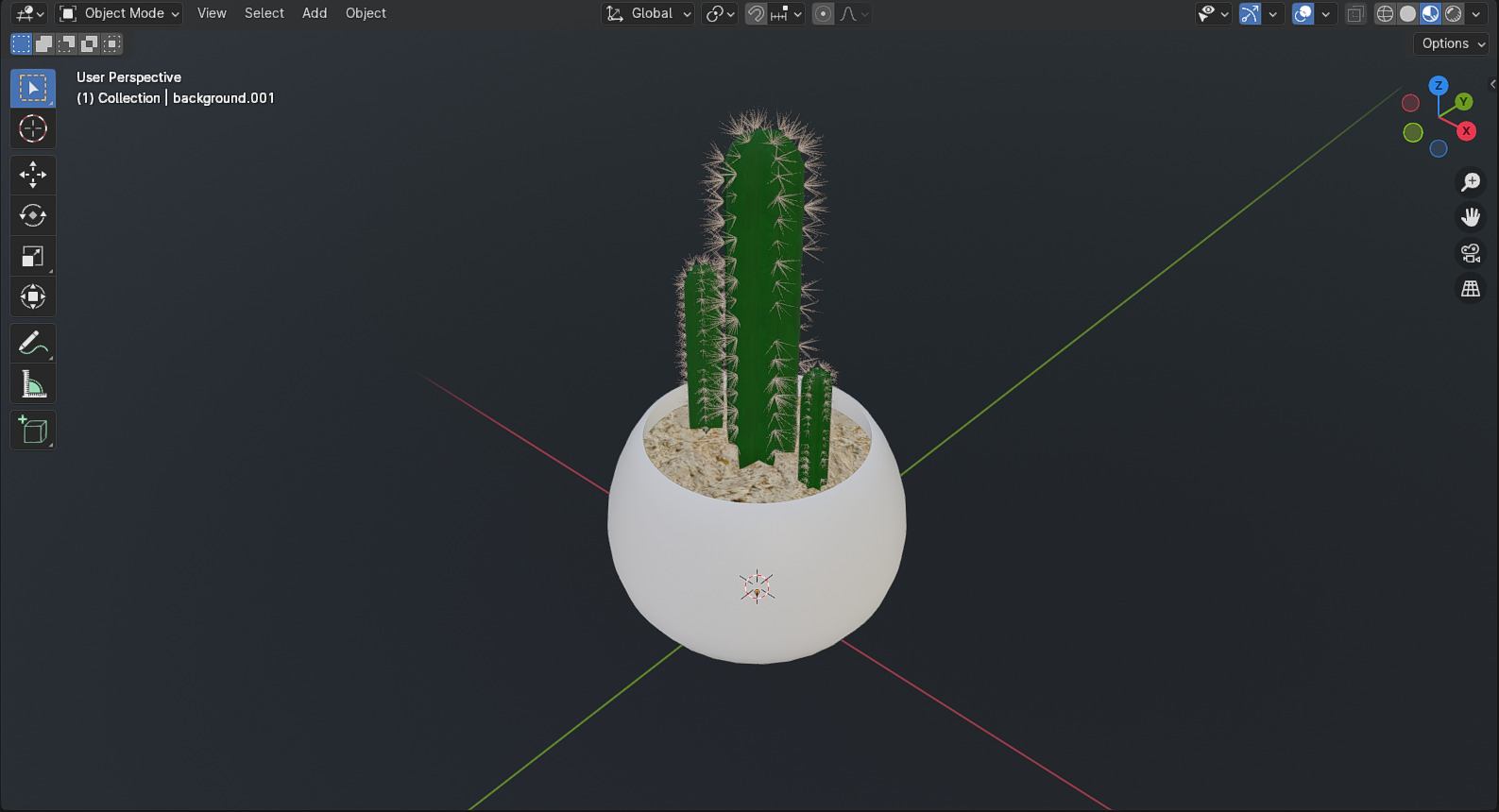Toggle snapping magnet button
The height and width of the screenshot is (812, 1499).
coord(756,13)
